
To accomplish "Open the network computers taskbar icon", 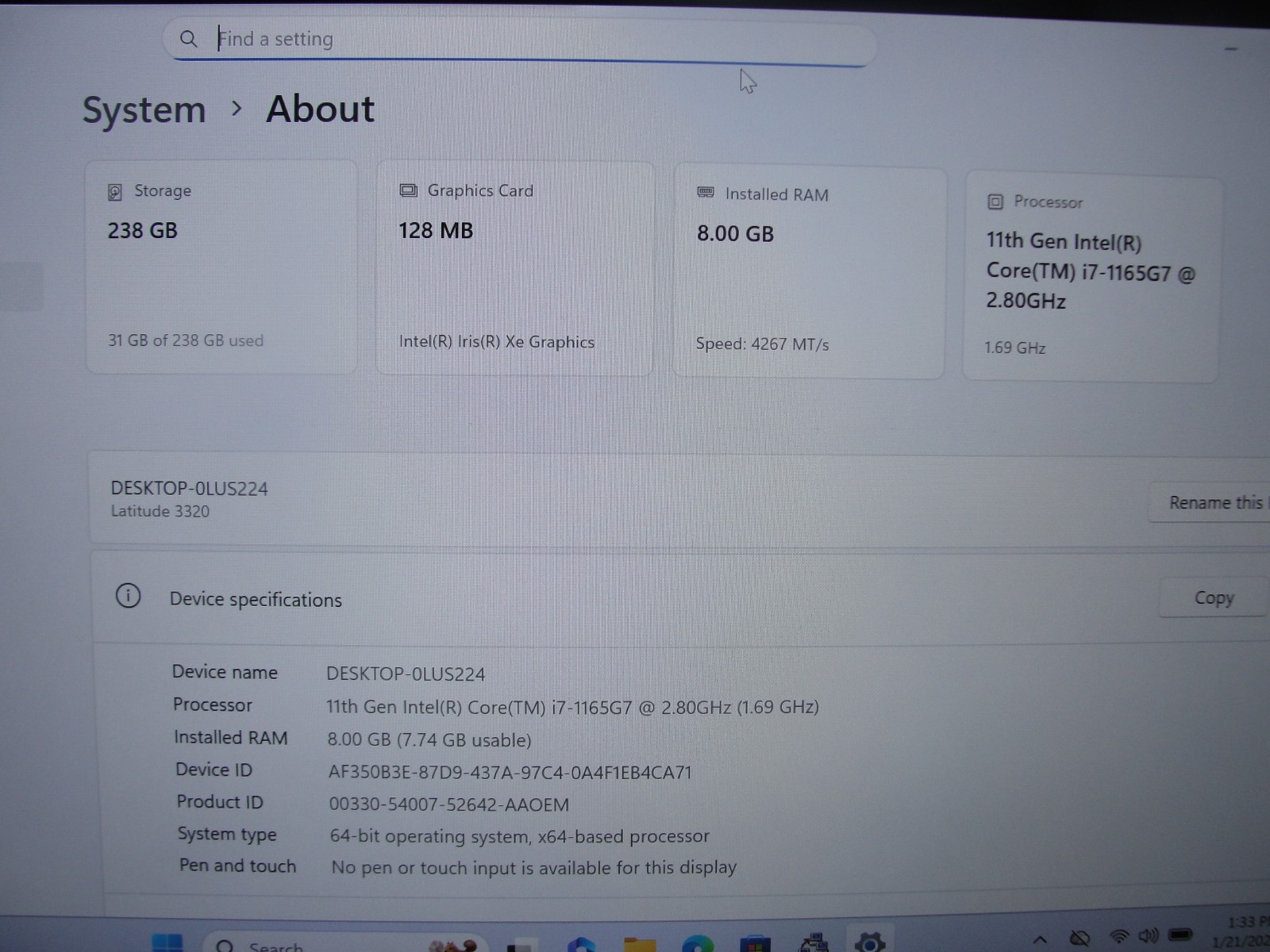I will coord(813,943).
